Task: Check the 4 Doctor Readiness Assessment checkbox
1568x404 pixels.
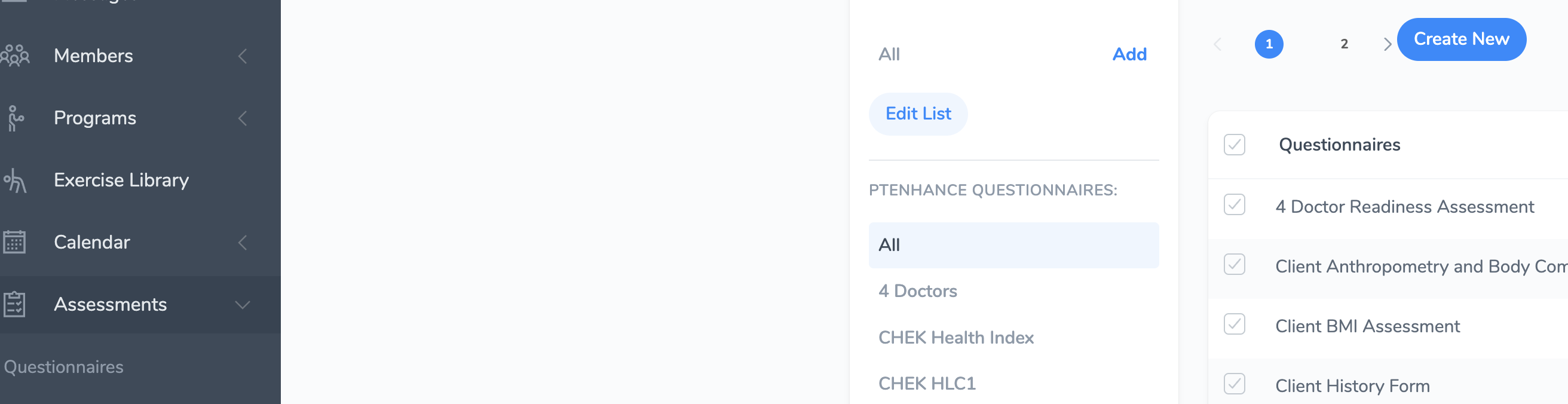Action: coord(1234,205)
